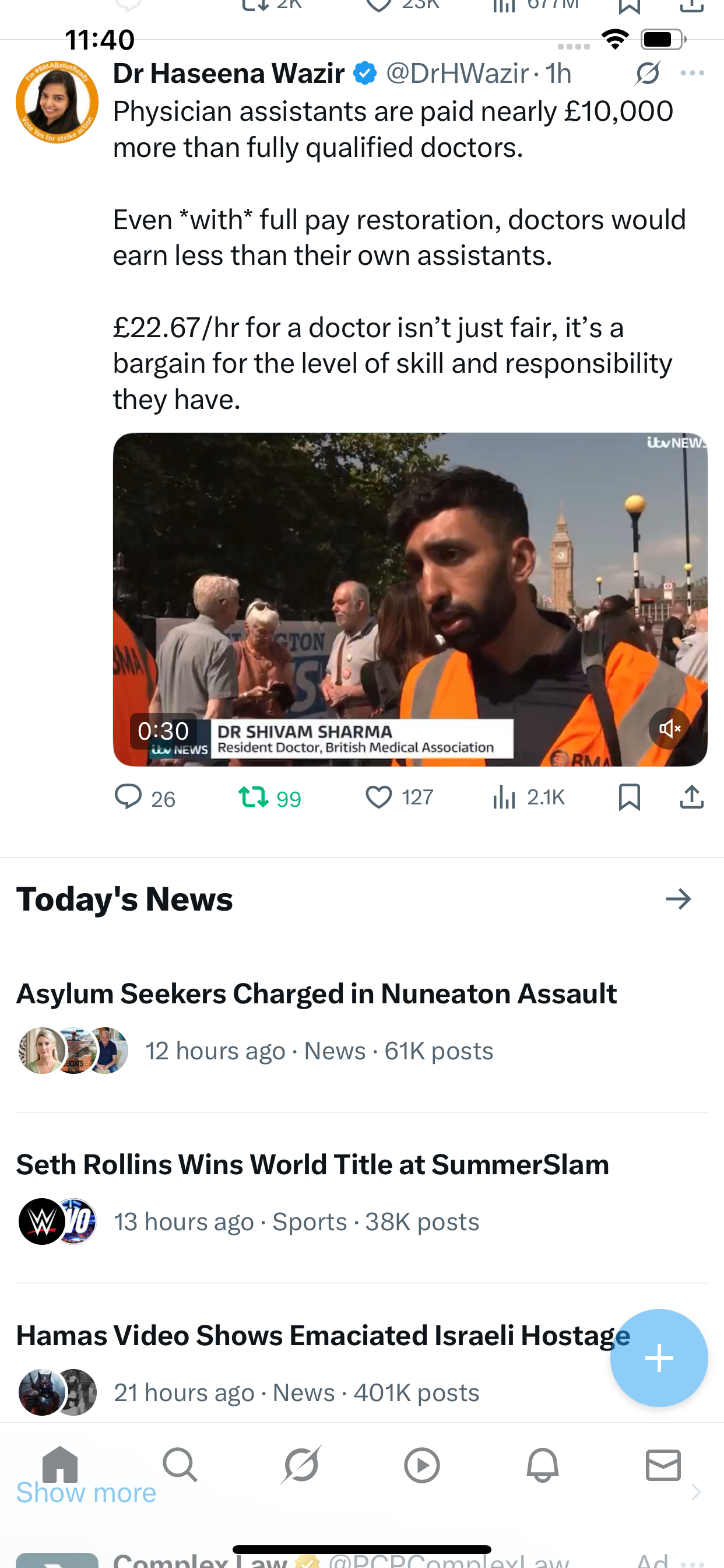Unmute the video with speaker icon
Image resolution: width=724 pixels, height=1568 pixels.
(x=669, y=728)
